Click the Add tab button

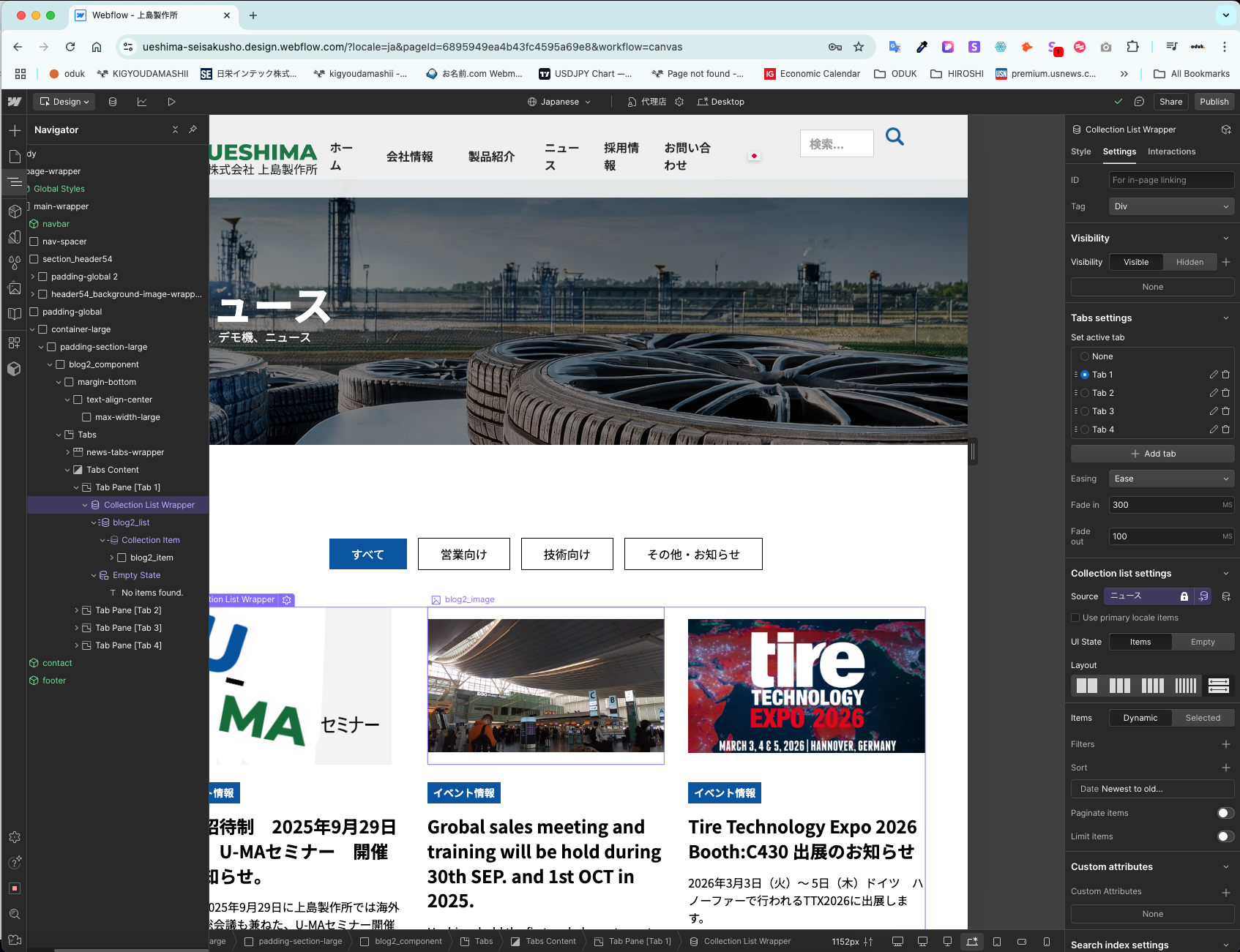click(x=1153, y=454)
